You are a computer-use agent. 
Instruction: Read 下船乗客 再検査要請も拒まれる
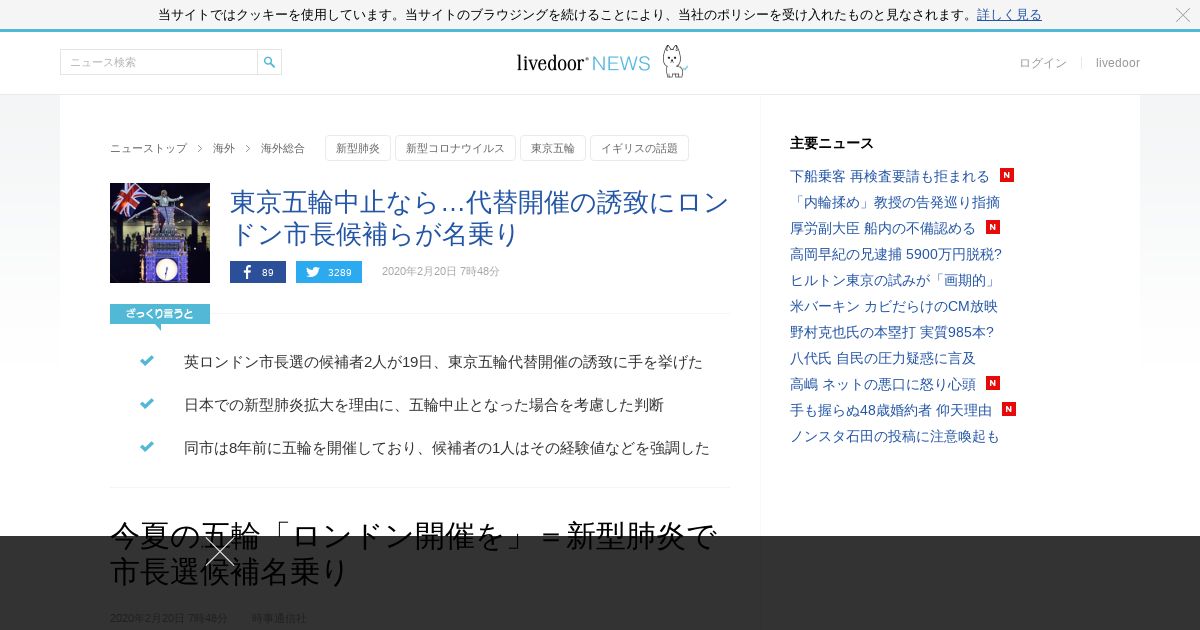coord(890,176)
